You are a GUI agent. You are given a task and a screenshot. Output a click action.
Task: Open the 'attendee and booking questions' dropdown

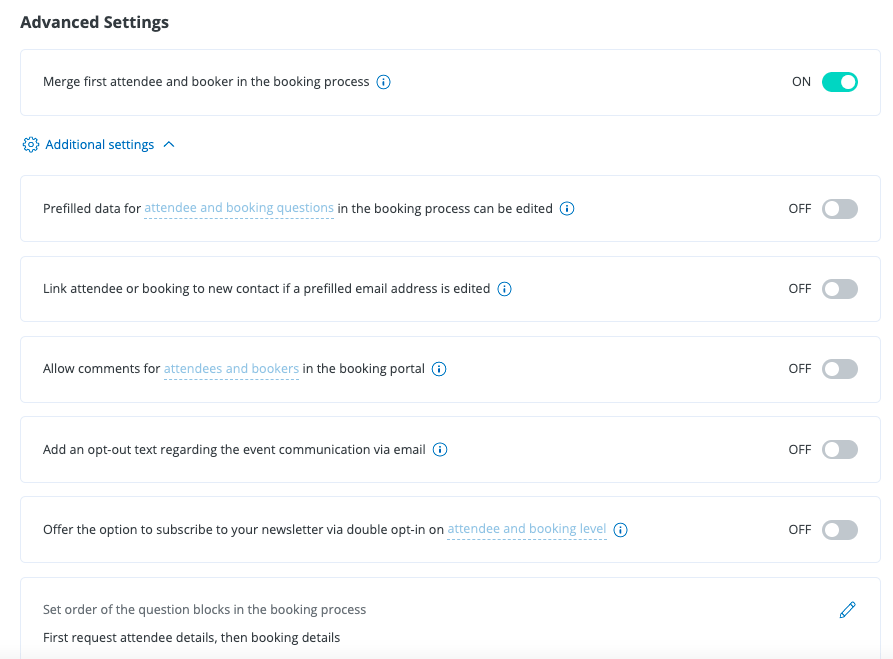239,209
